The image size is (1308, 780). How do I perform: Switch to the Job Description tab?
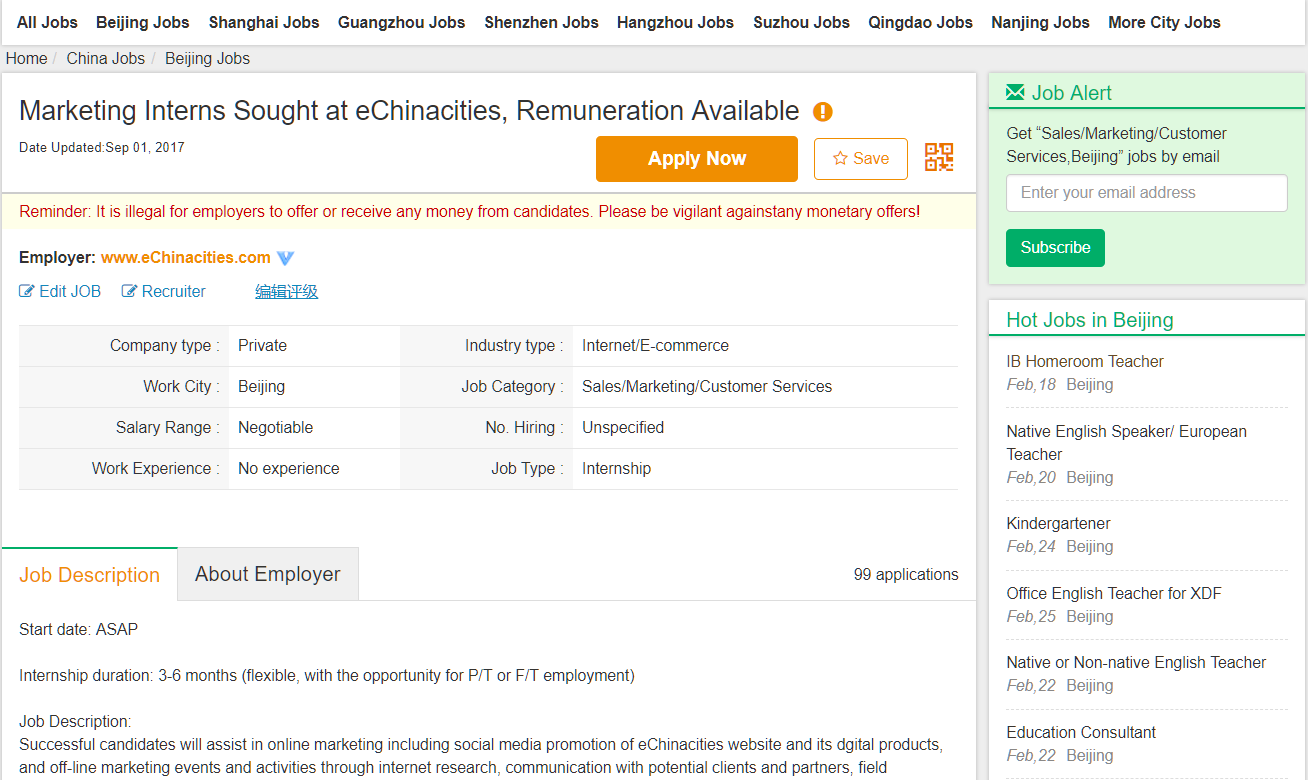89,575
